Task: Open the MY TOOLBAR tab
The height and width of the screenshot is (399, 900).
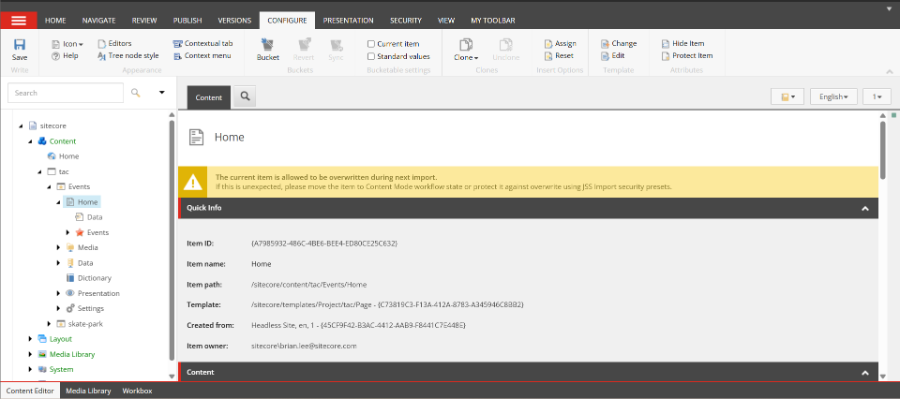Action: (492, 20)
